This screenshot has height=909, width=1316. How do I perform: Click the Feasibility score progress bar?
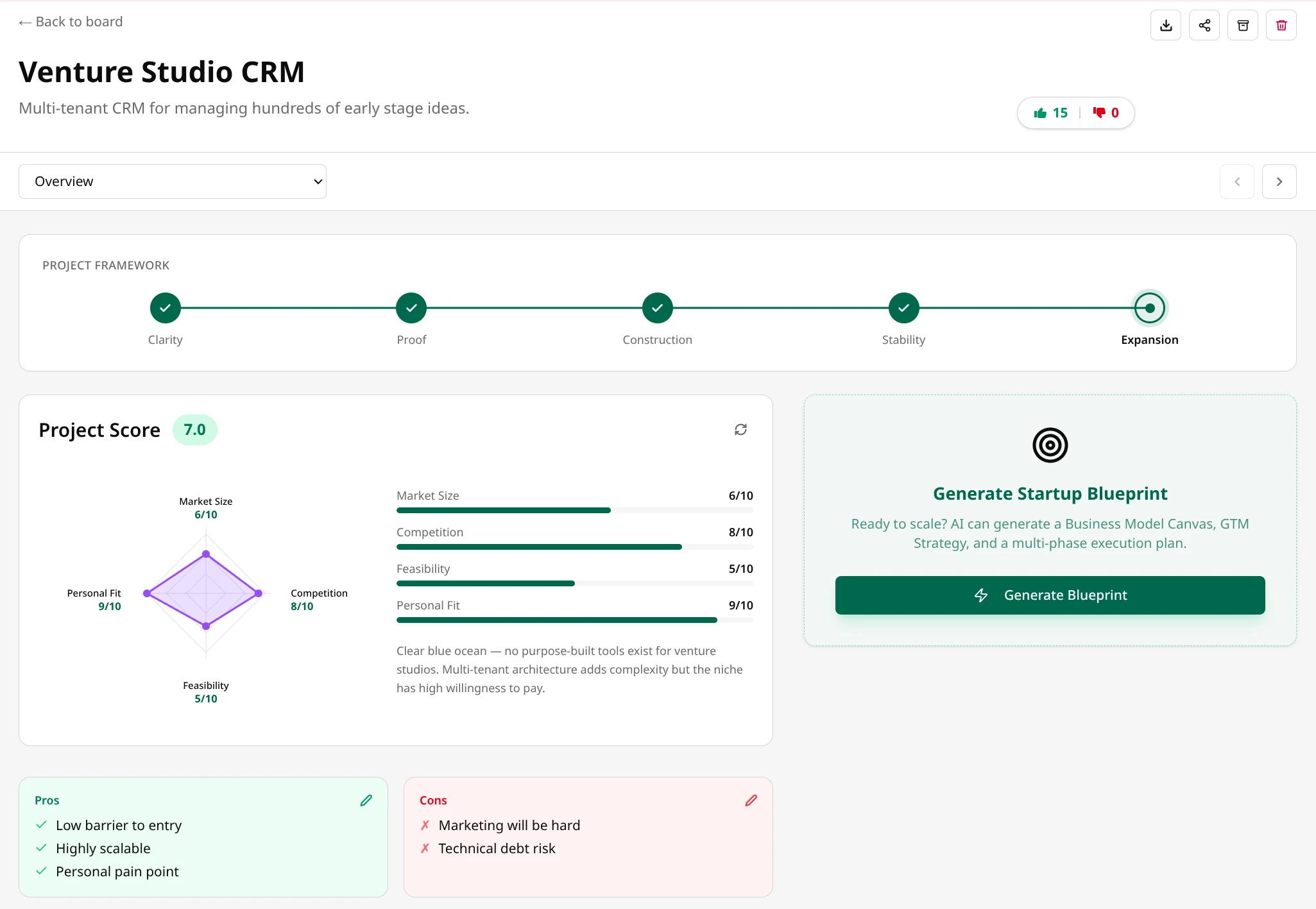pyautogui.click(x=574, y=583)
